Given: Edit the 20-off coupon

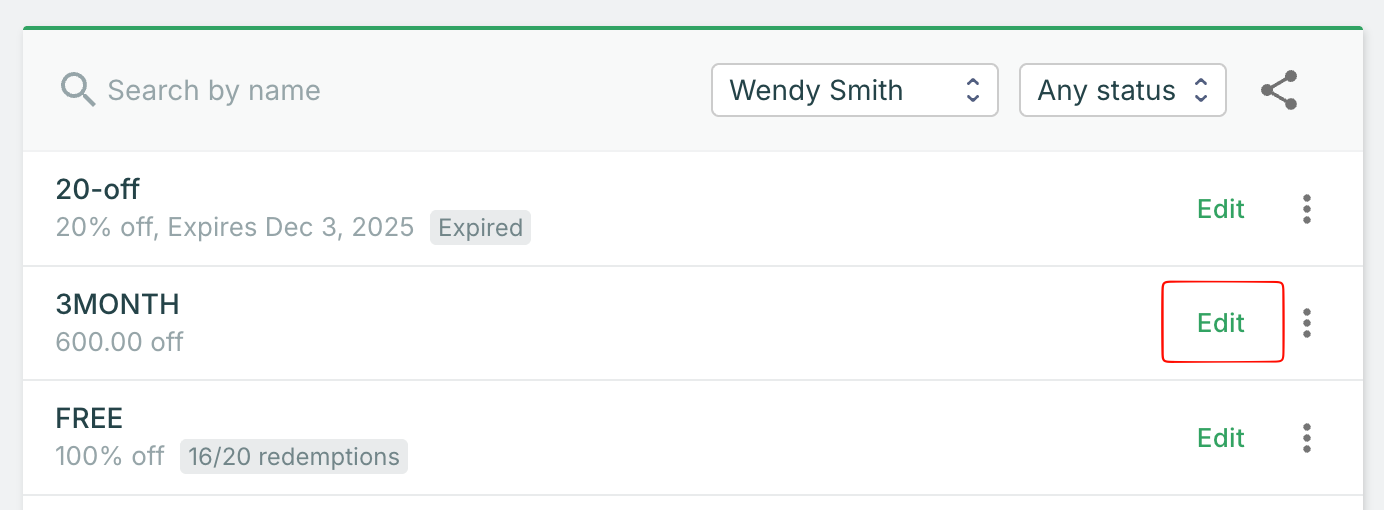Looking at the screenshot, I should [x=1221, y=209].
